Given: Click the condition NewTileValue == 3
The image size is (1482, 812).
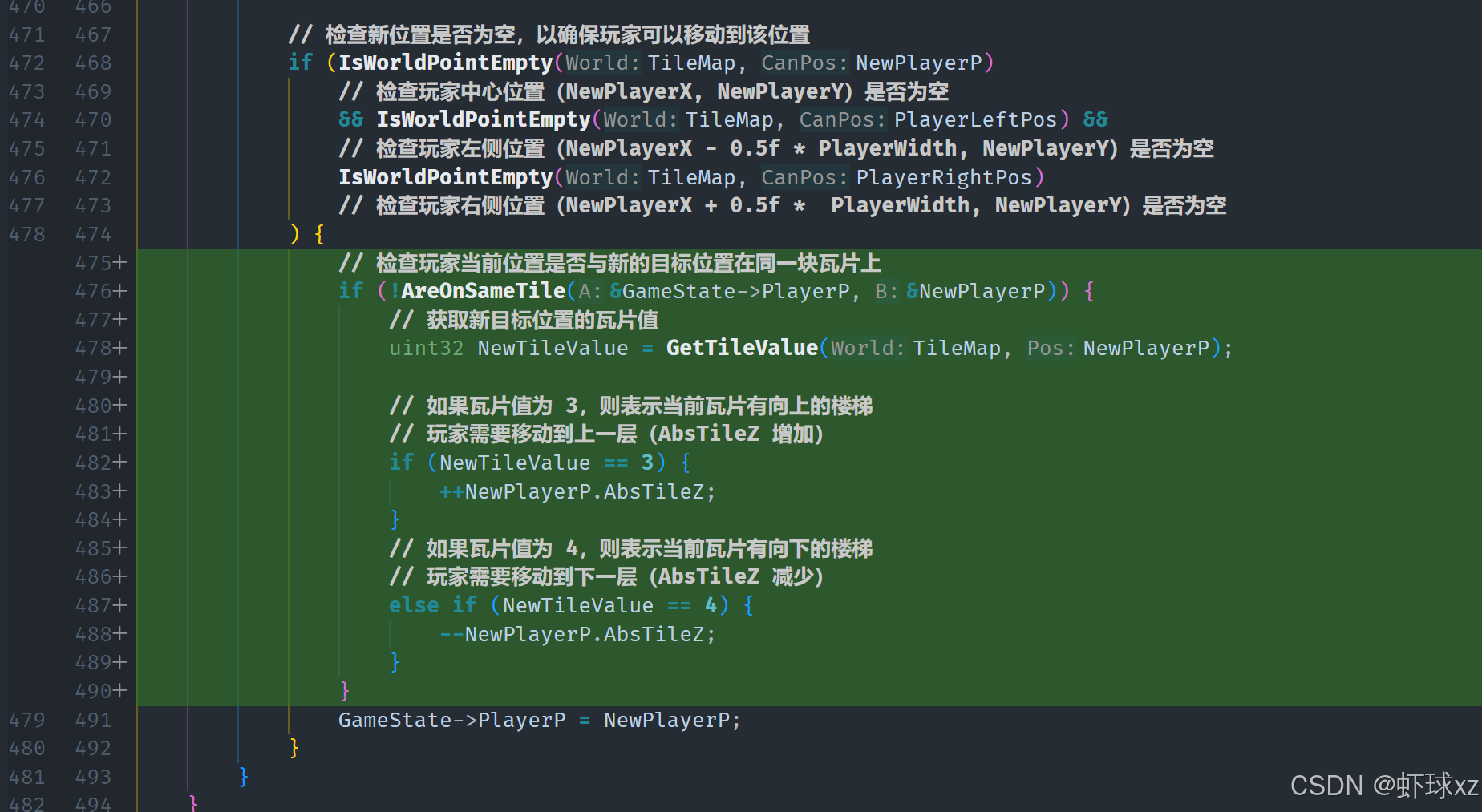Looking at the screenshot, I should click(x=547, y=463).
